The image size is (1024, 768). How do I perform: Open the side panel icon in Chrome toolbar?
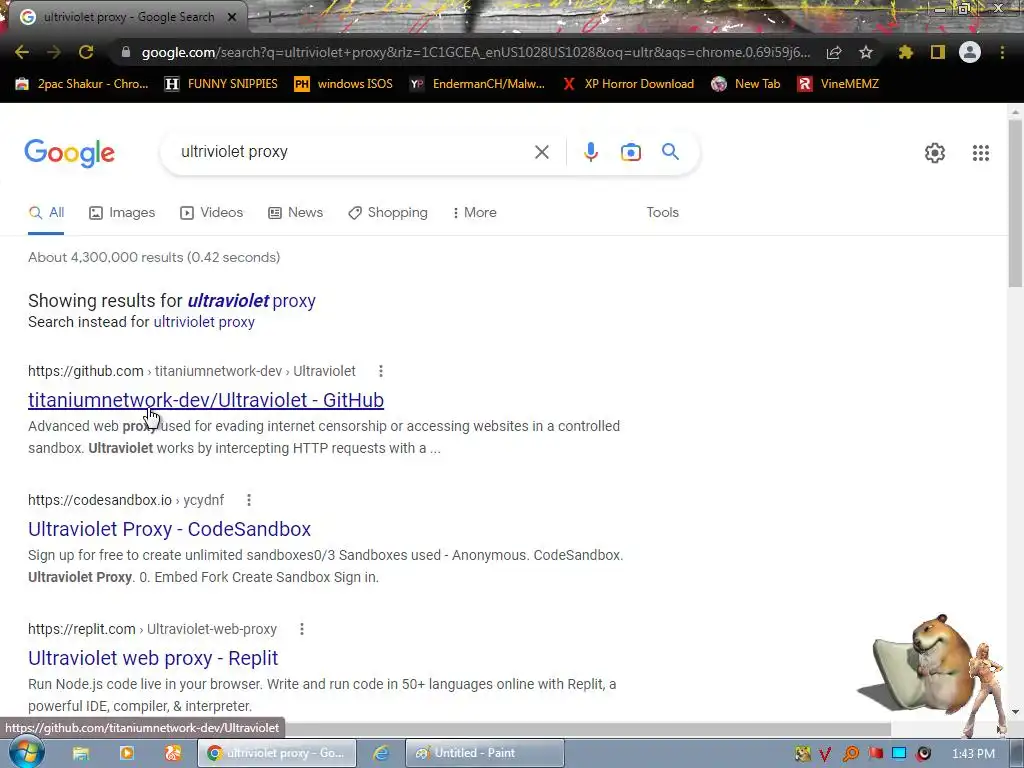[938, 52]
